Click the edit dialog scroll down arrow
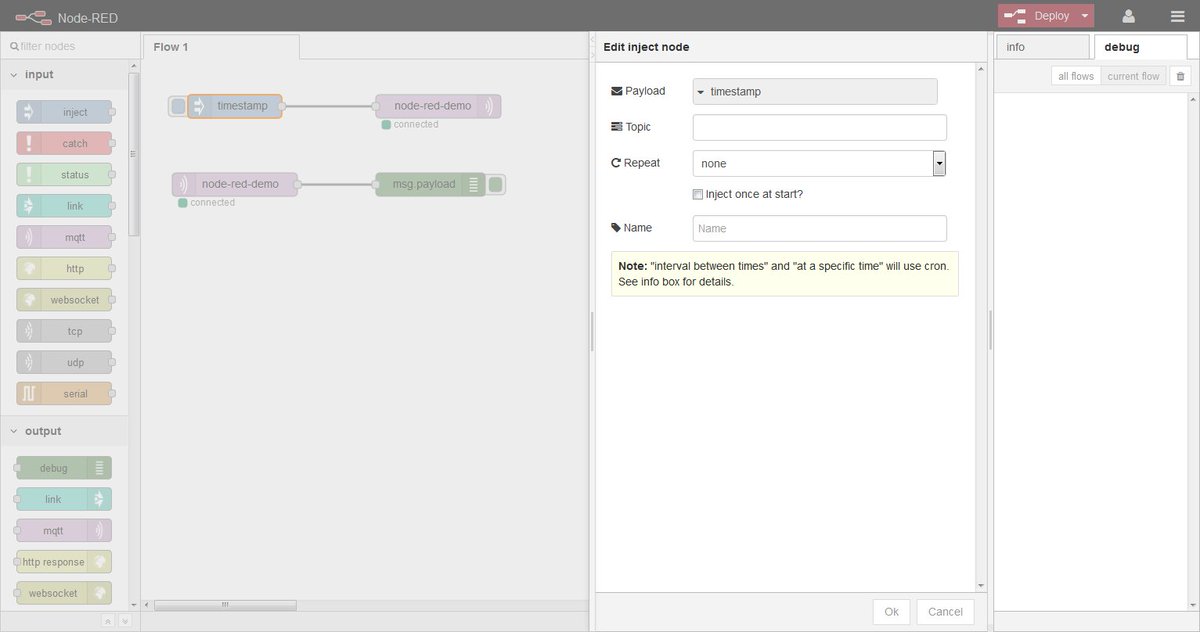The width and height of the screenshot is (1200, 632). pos(980,585)
